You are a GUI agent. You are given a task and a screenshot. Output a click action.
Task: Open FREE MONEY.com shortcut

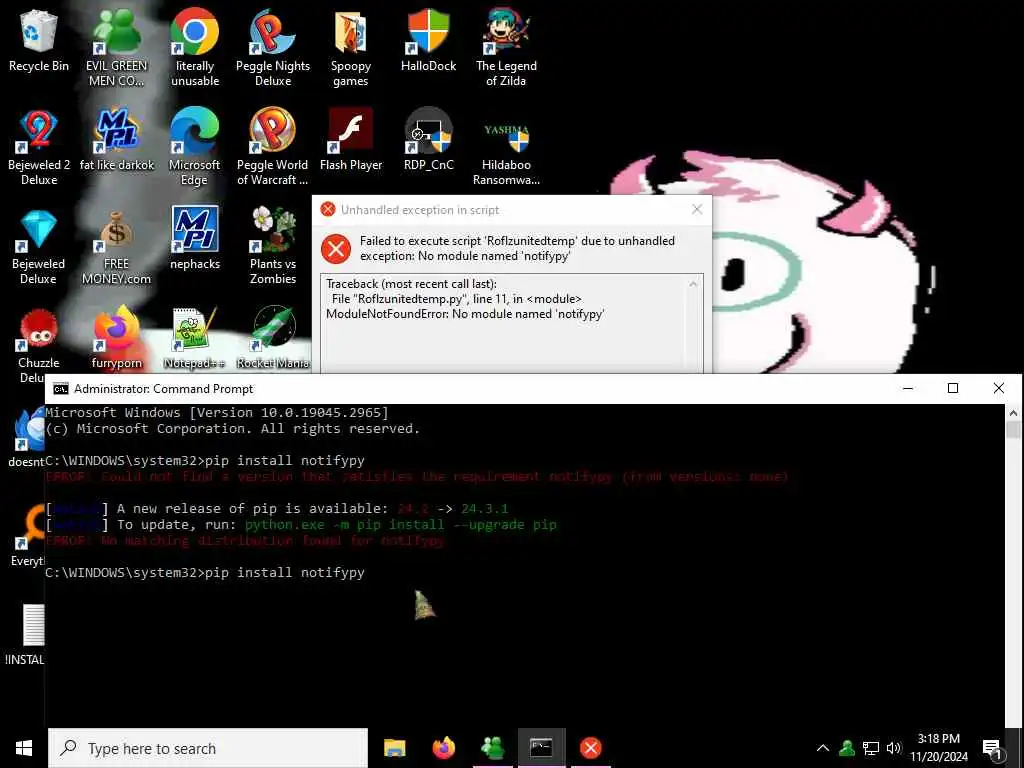(117, 246)
